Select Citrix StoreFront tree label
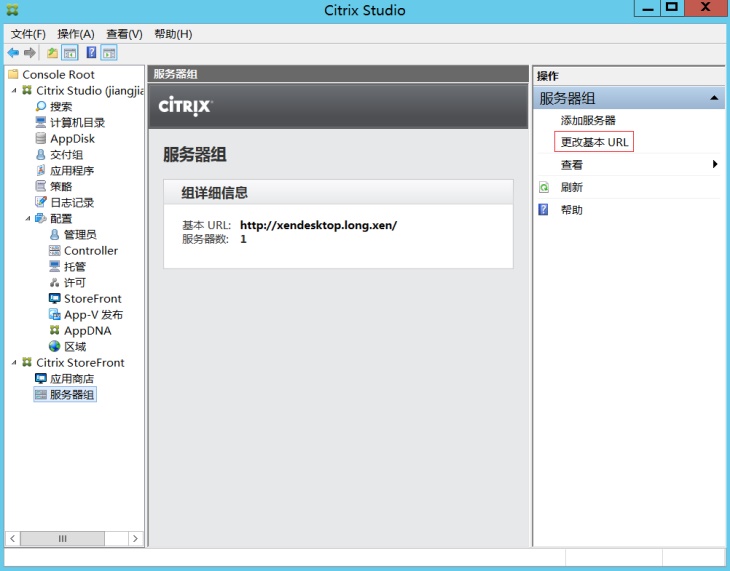730x571 pixels. (x=80, y=362)
